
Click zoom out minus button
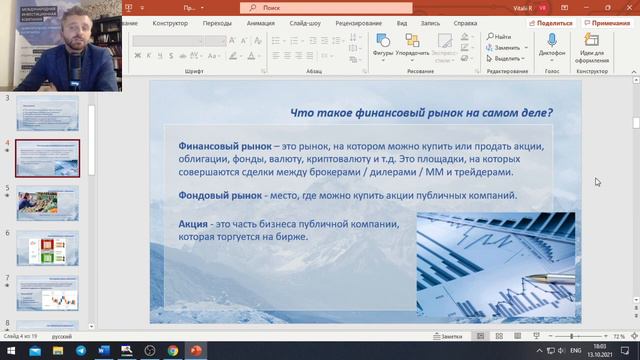pyautogui.click(x=550, y=336)
